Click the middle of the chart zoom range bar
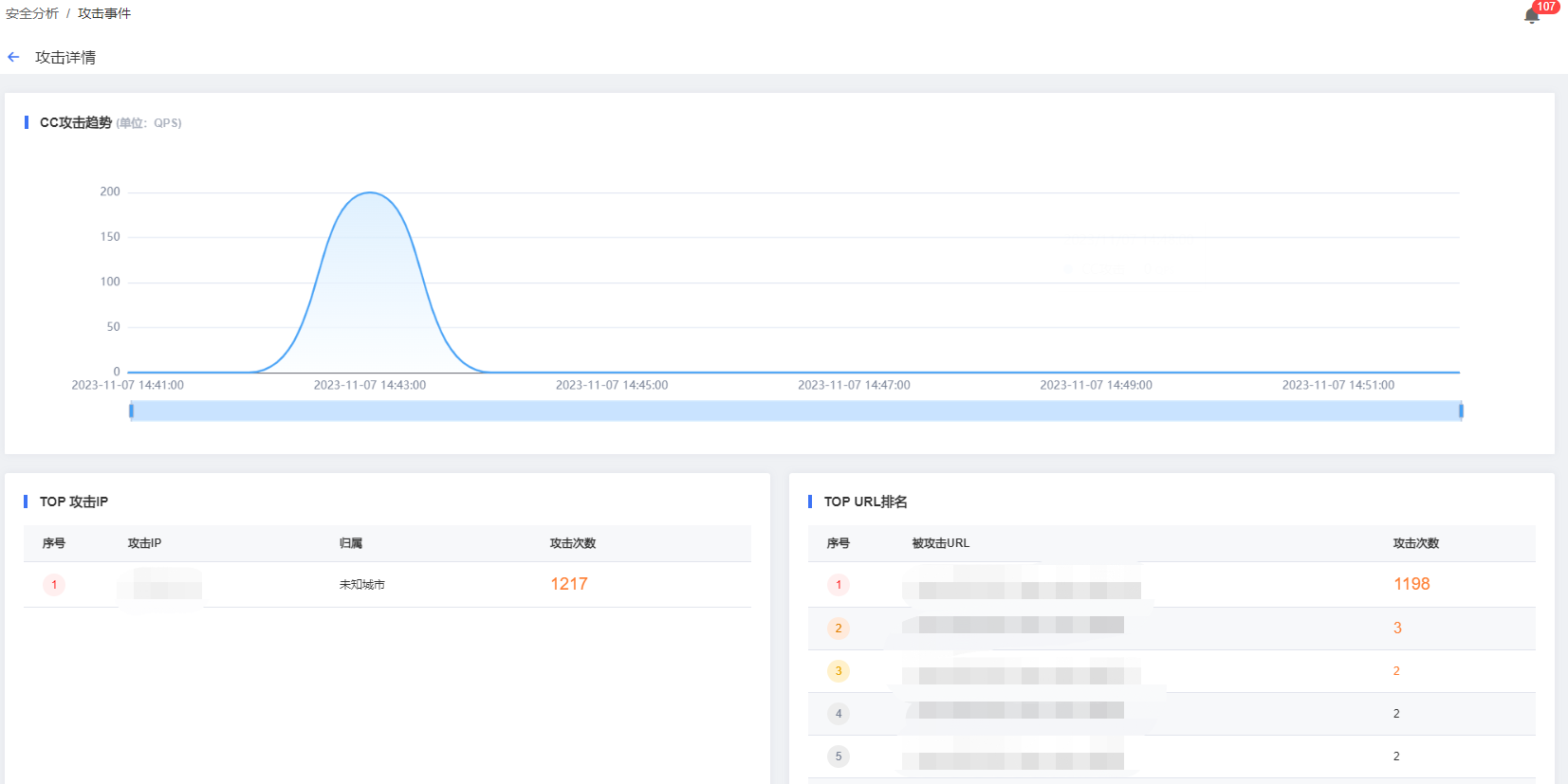This screenshot has height=784, width=1568. (x=796, y=410)
